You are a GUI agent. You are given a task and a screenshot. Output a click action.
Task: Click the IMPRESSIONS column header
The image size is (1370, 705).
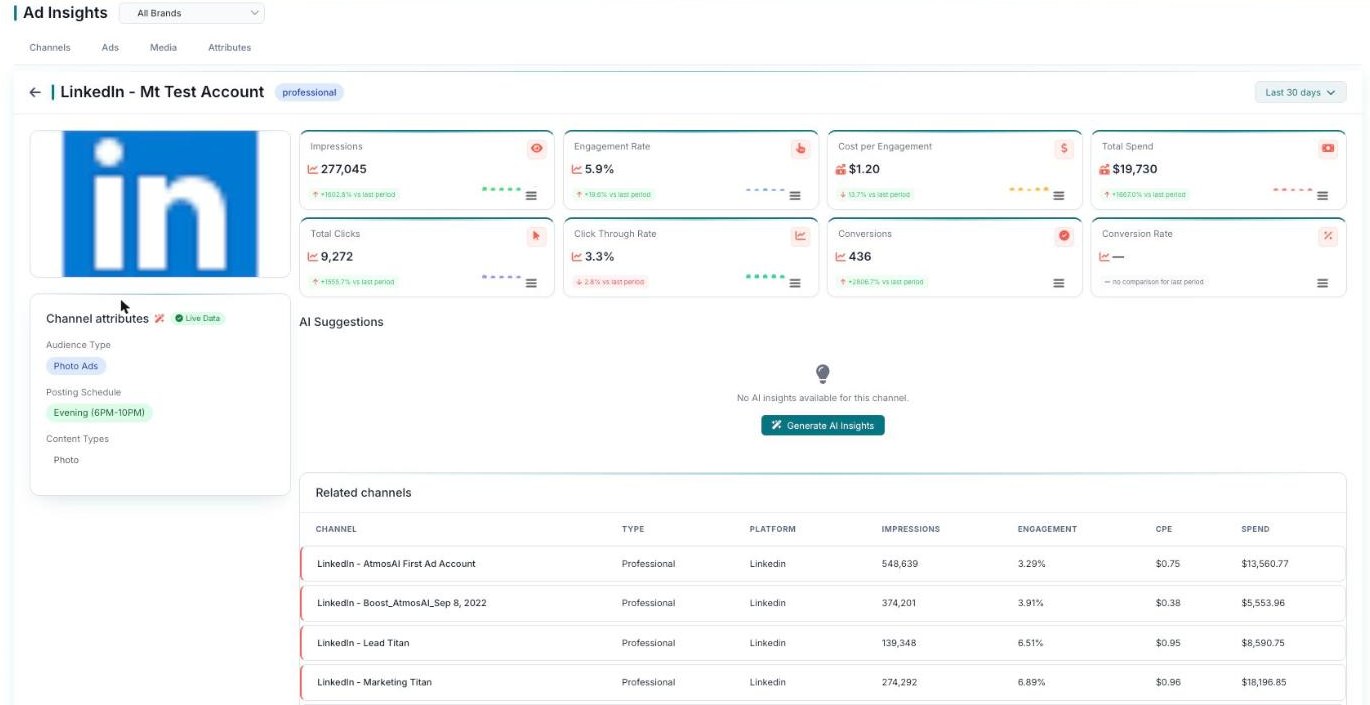pos(910,529)
